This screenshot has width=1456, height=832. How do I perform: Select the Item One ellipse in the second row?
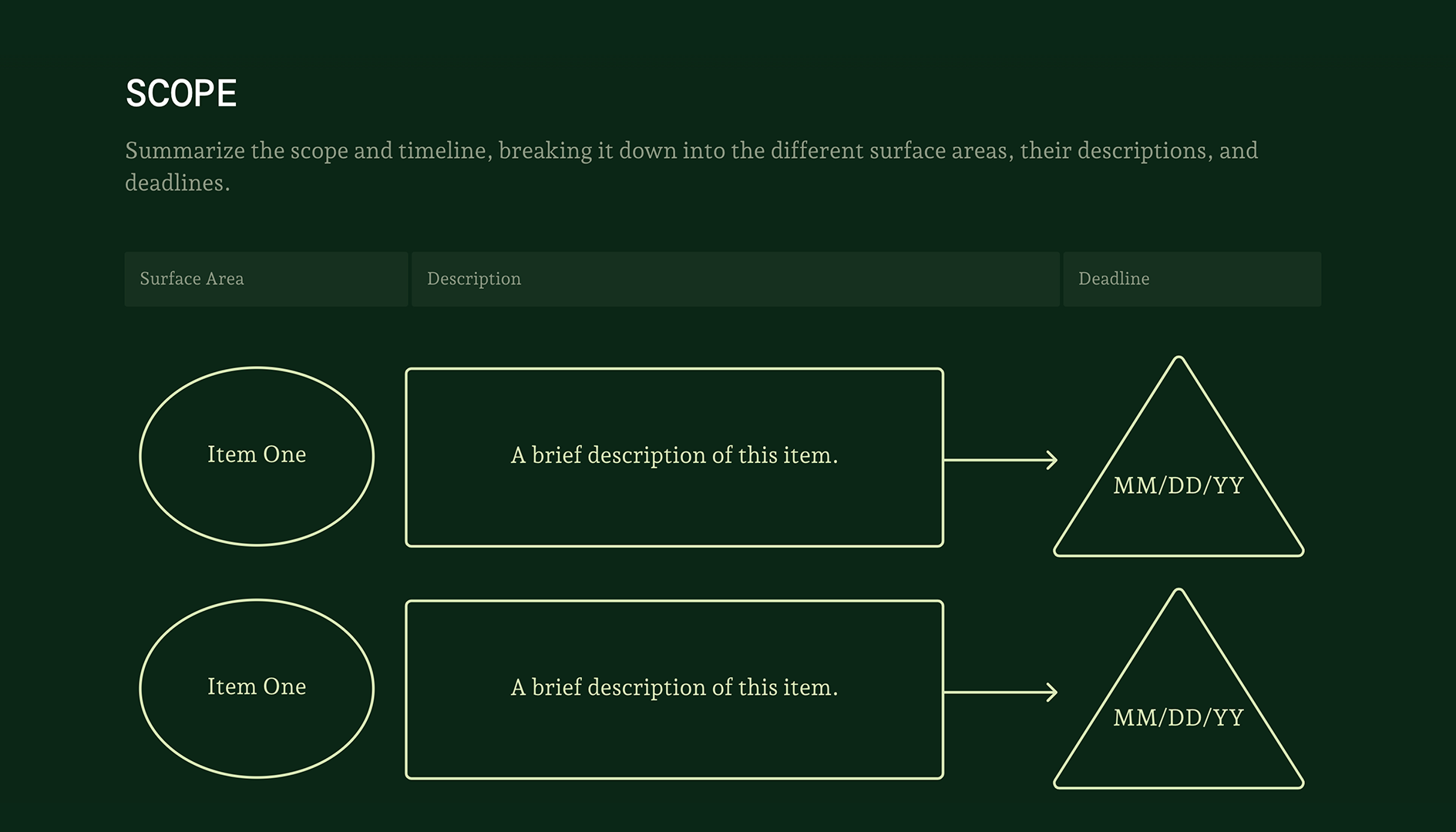(257, 689)
